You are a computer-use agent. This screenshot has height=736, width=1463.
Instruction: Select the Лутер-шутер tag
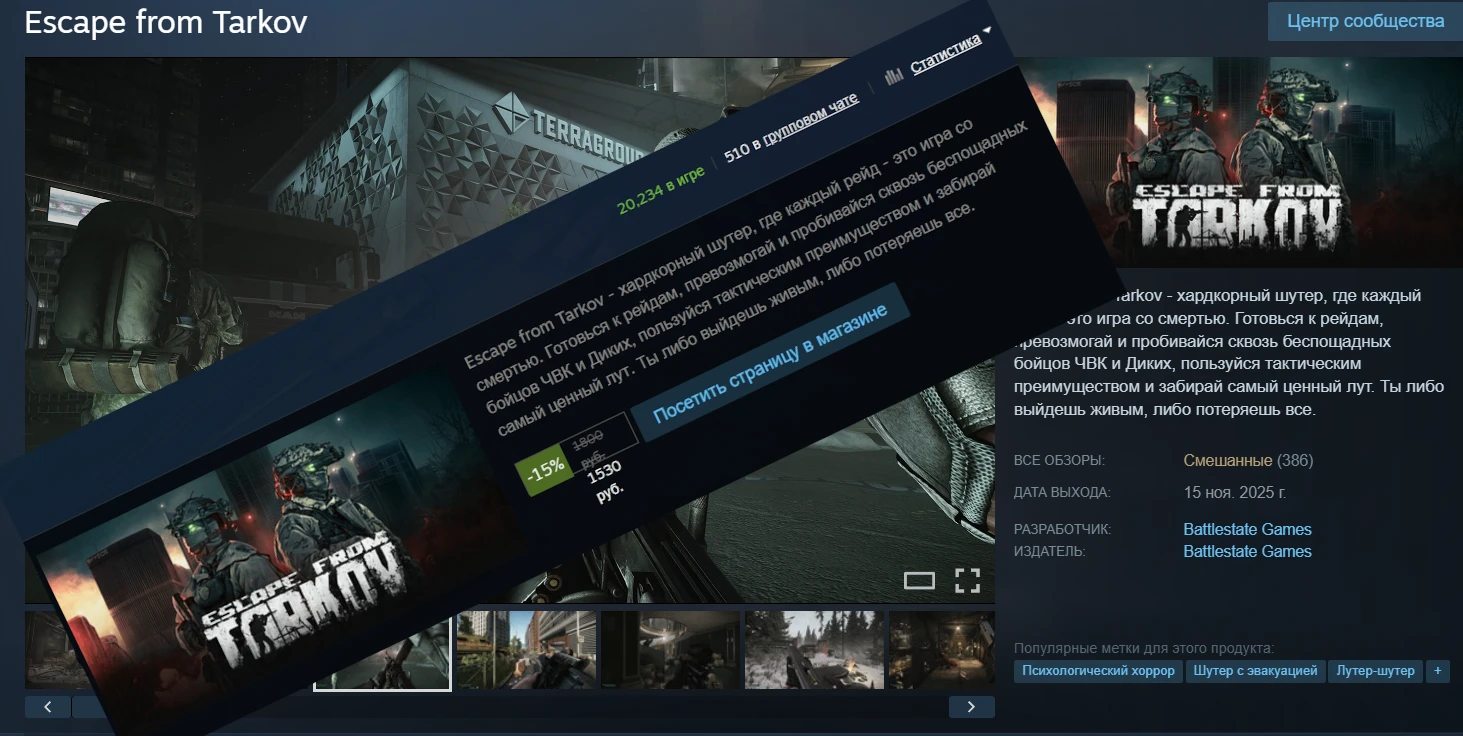coord(1376,671)
